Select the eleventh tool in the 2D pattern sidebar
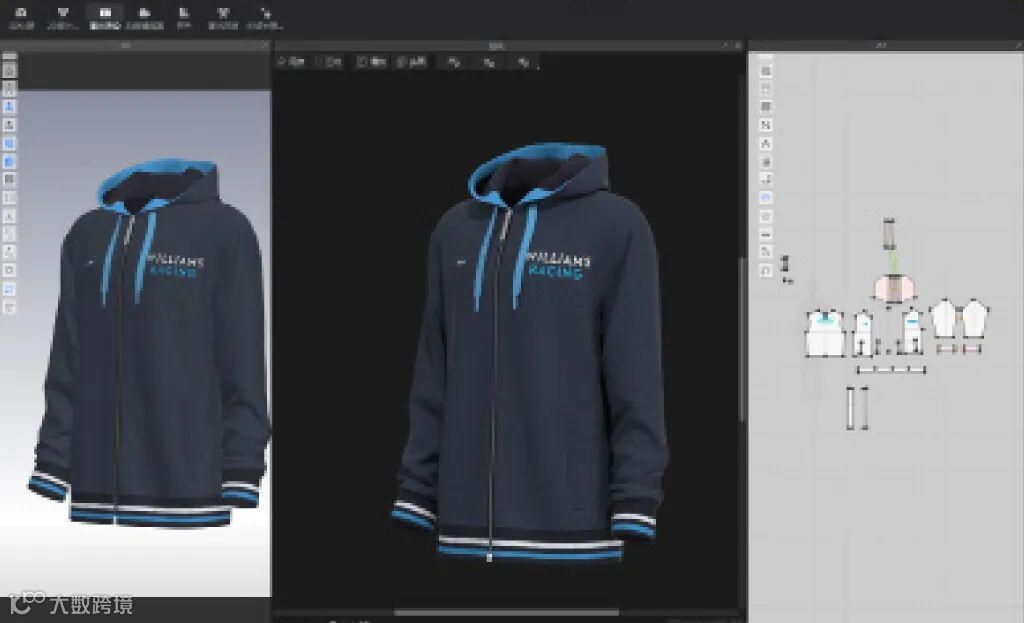This screenshot has height=623, width=1024. [766, 252]
